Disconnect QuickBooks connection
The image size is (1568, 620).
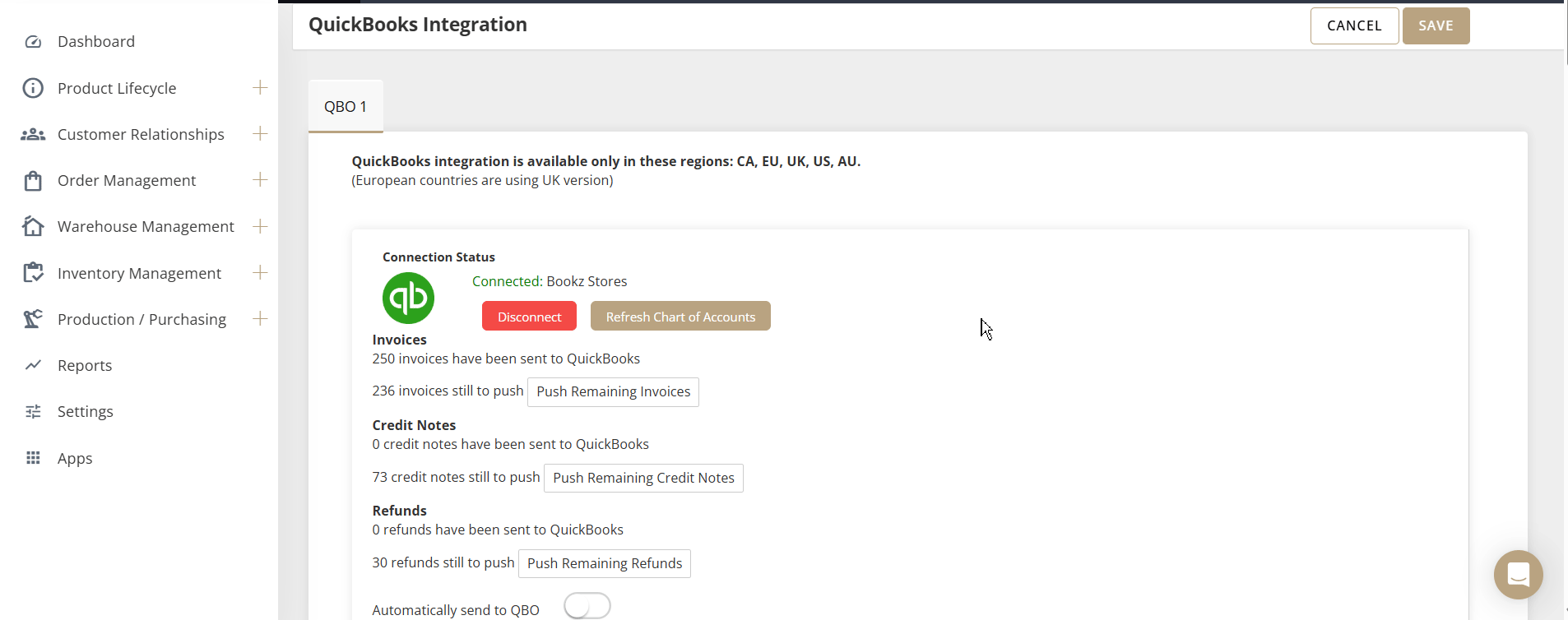[x=529, y=317]
